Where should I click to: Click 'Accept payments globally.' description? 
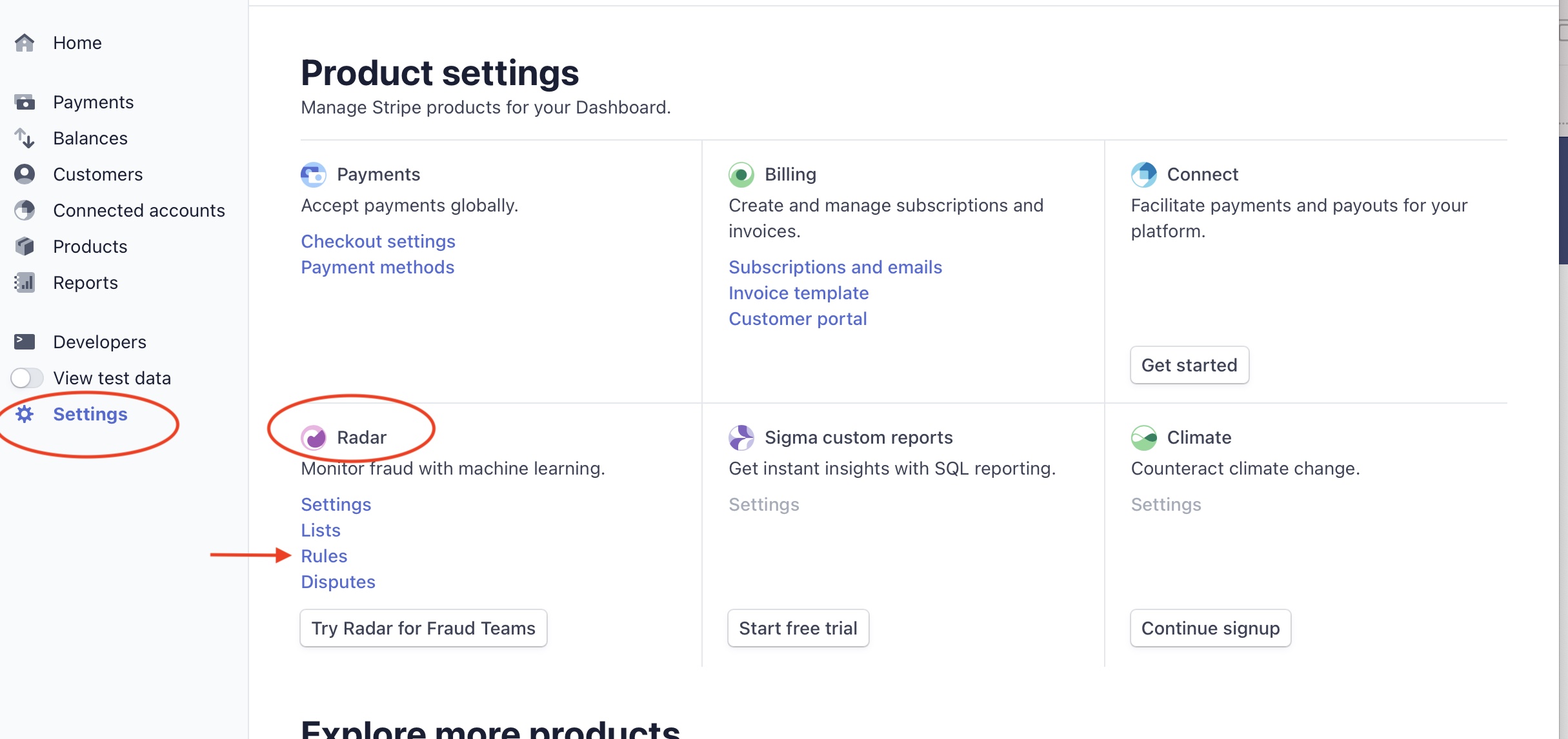click(x=410, y=205)
